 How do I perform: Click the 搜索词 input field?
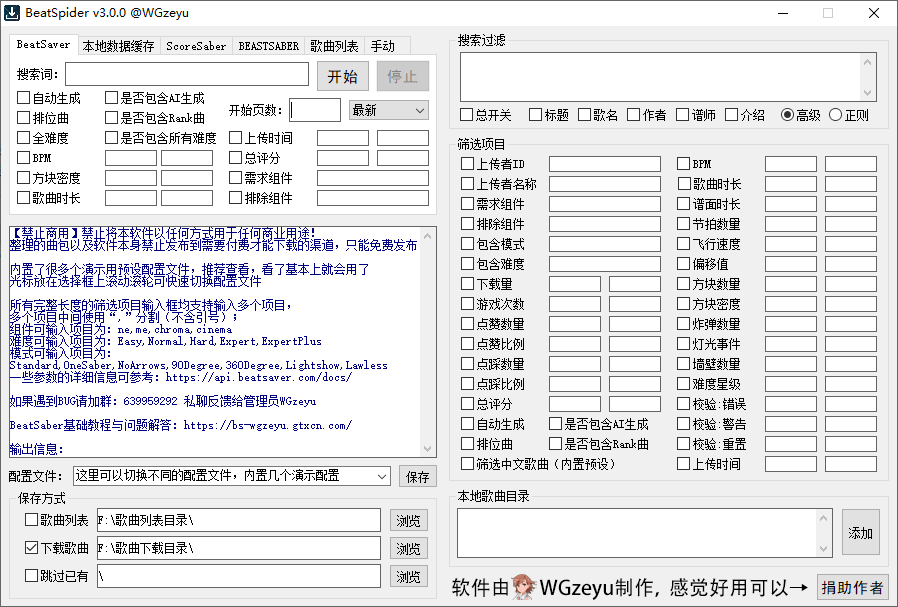[x=188, y=75]
